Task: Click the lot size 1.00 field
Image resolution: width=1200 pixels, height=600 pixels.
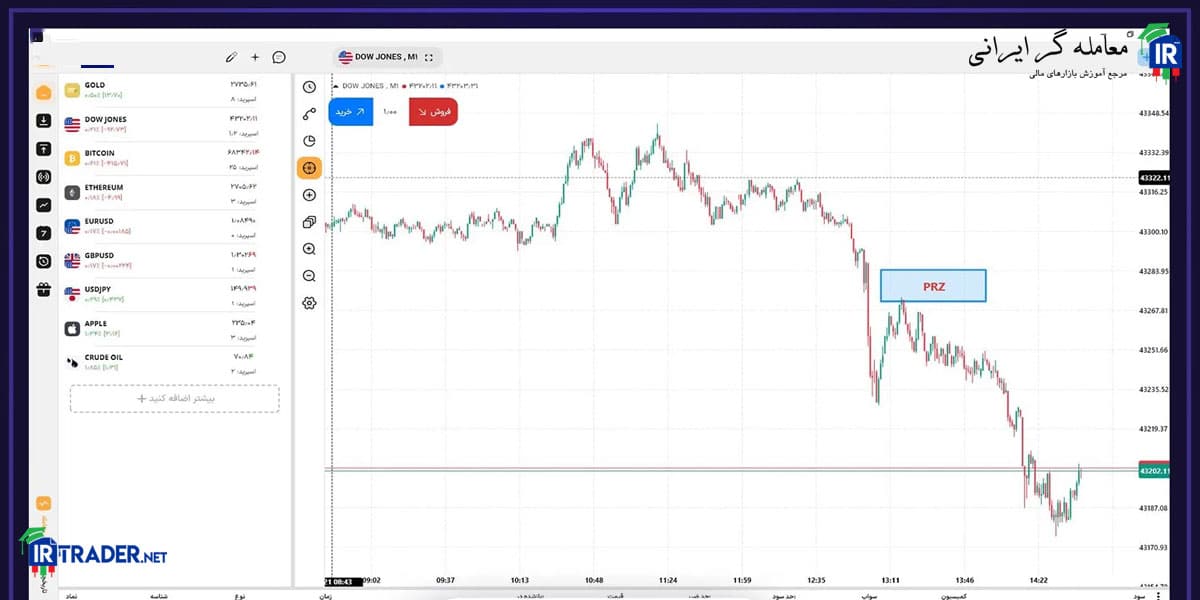Action: [391, 111]
